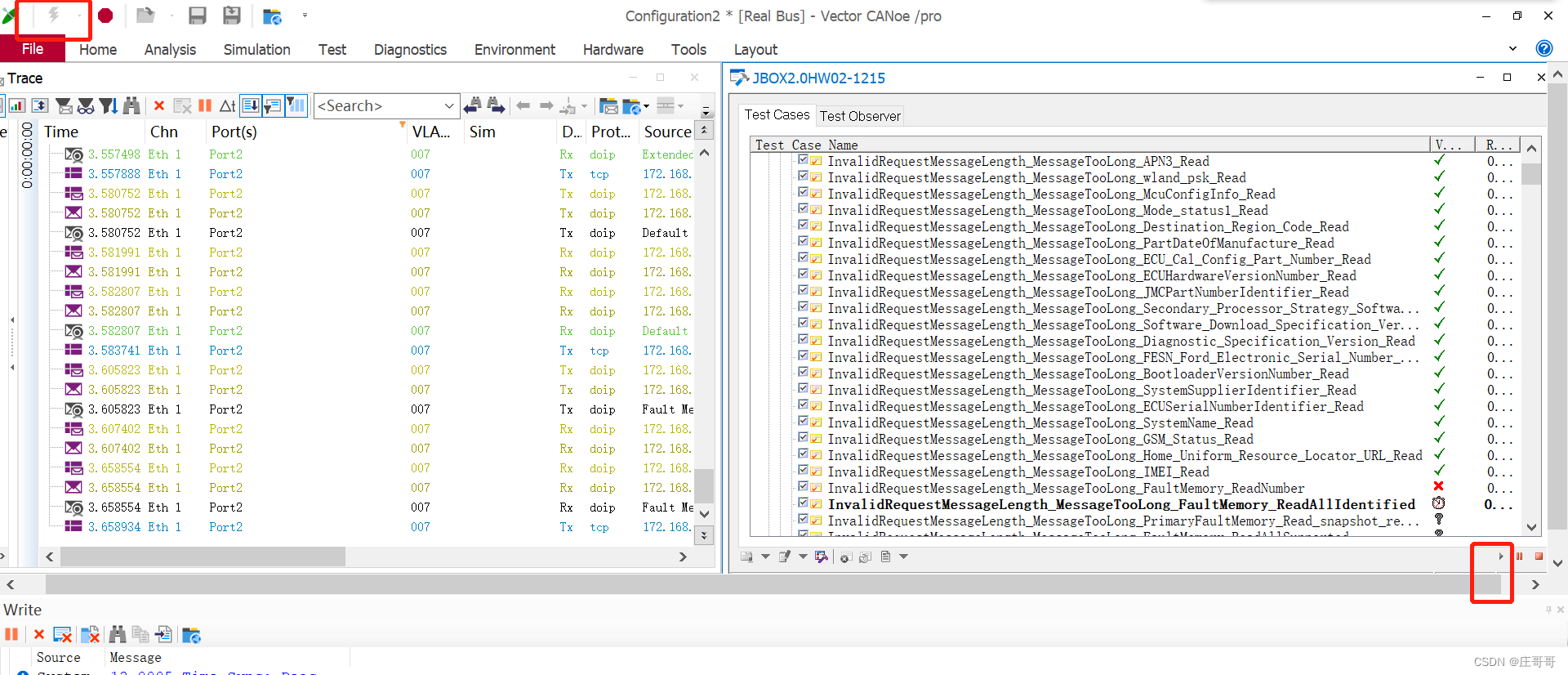The image size is (1568, 675).
Task: Click the lightning bolt start measurement icon
Action: coord(54,15)
